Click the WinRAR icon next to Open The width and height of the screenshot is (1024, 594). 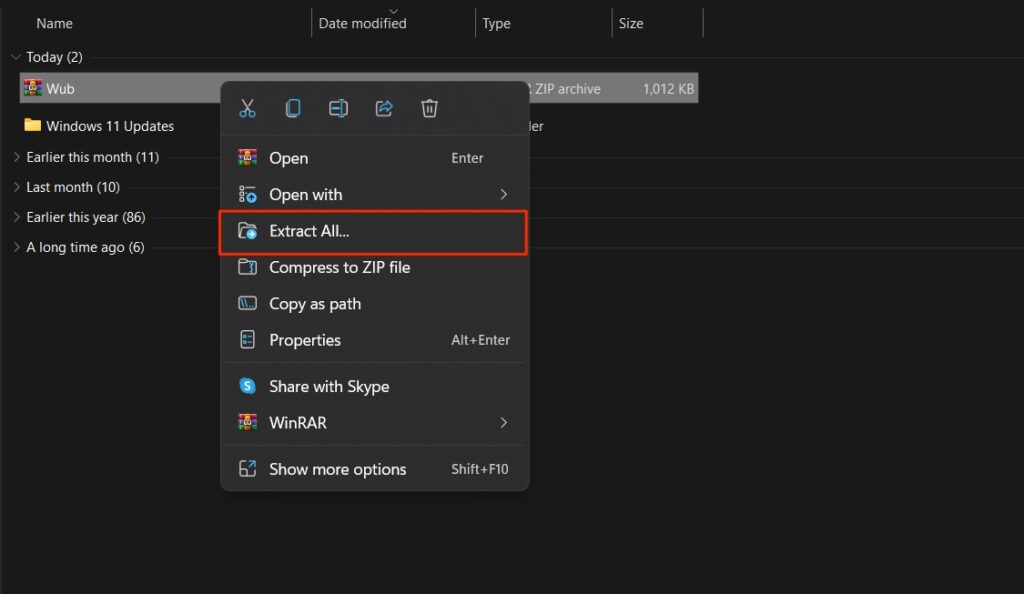coord(246,157)
